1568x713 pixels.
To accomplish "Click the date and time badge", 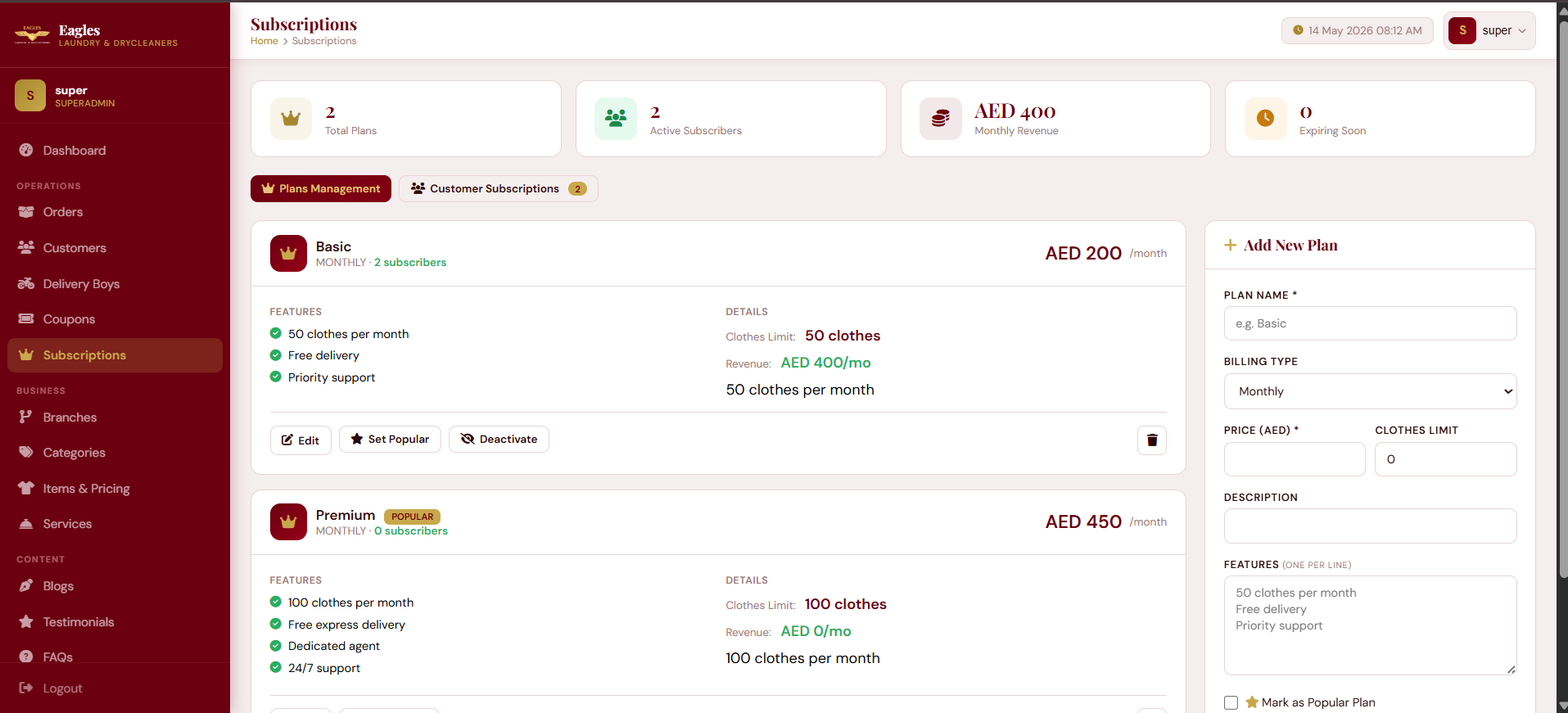I will [1358, 31].
